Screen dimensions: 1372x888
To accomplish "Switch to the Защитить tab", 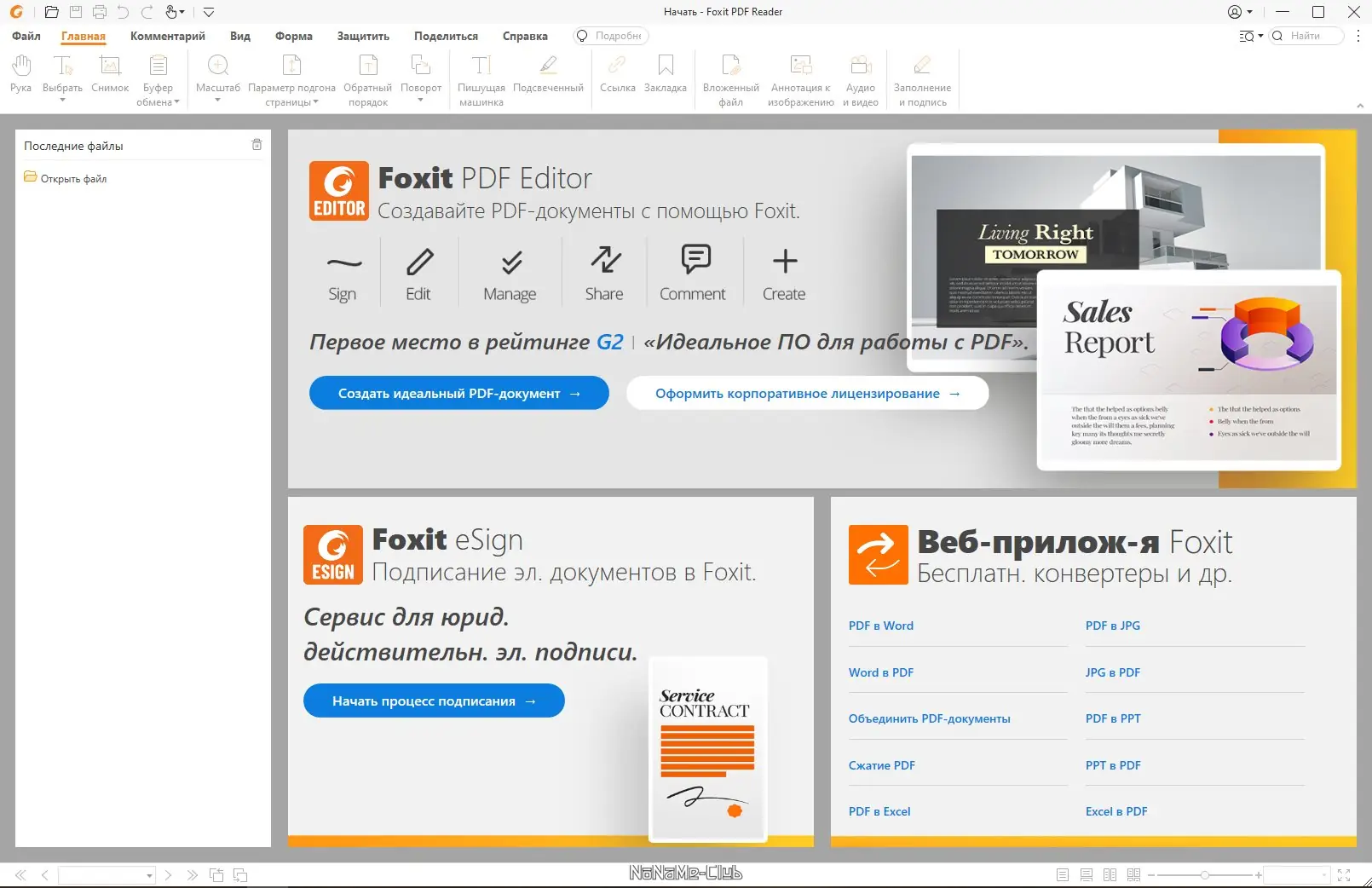I will tap(363, 36).
